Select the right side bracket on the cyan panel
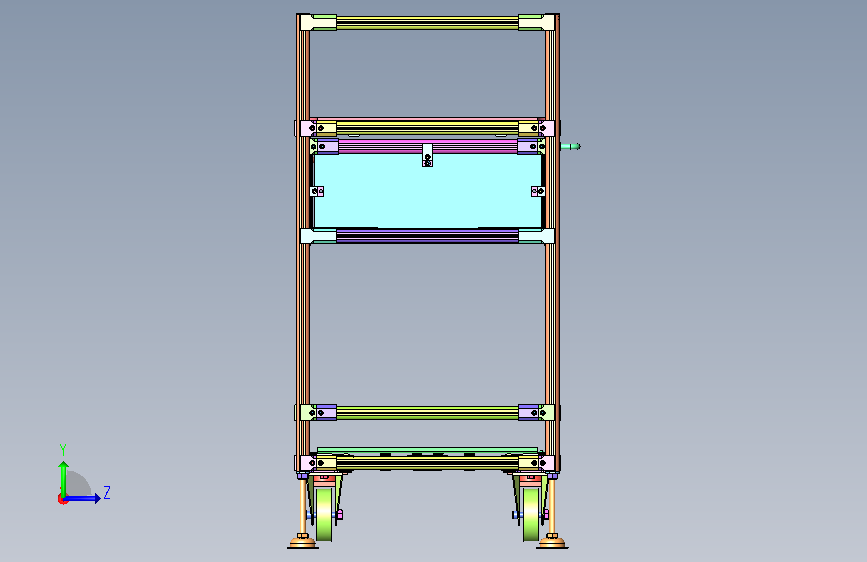 [x=538, y=191]
